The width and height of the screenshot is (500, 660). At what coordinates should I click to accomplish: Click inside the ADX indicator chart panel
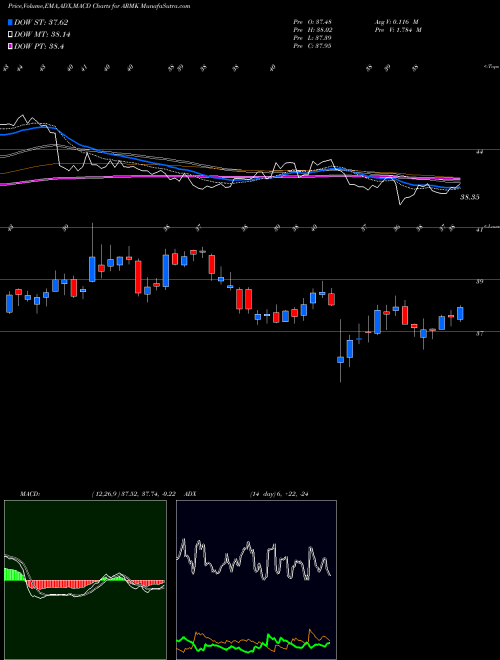256,580
